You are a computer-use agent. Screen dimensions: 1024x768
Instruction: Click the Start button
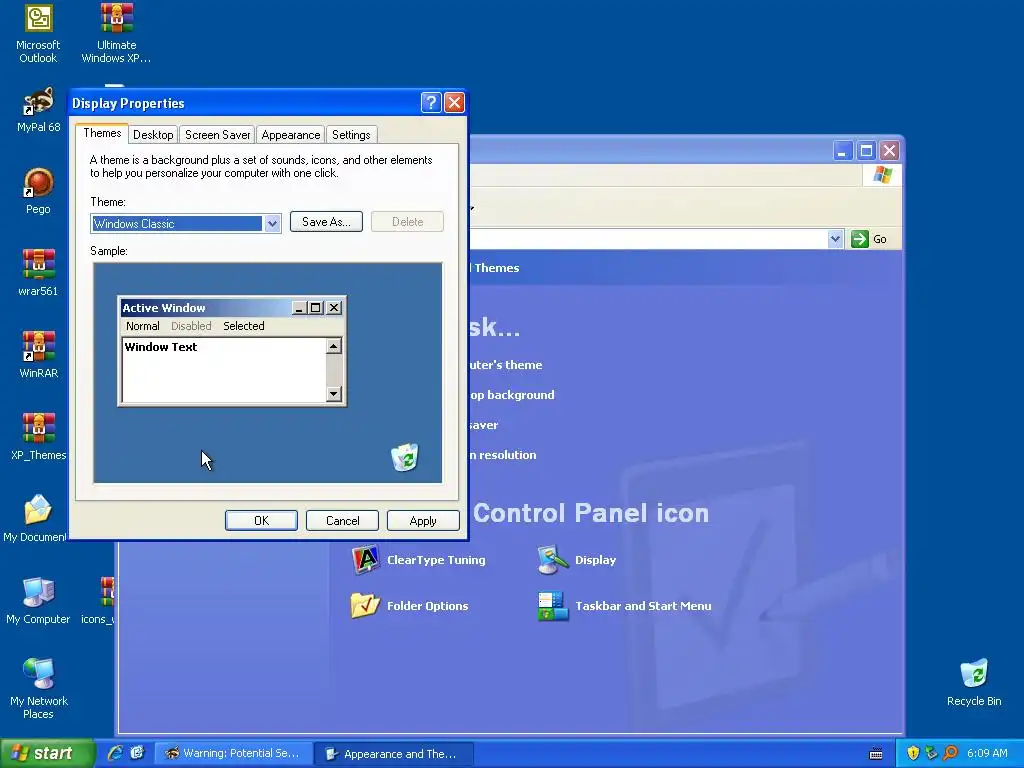point(47,753)
